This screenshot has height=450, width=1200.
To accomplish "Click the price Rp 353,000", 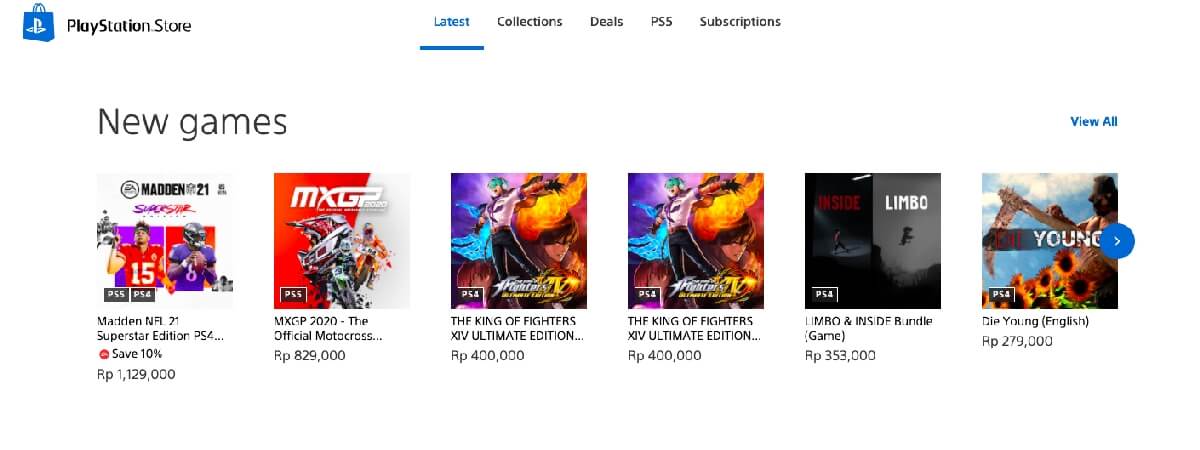I will (x=840, y=355).
